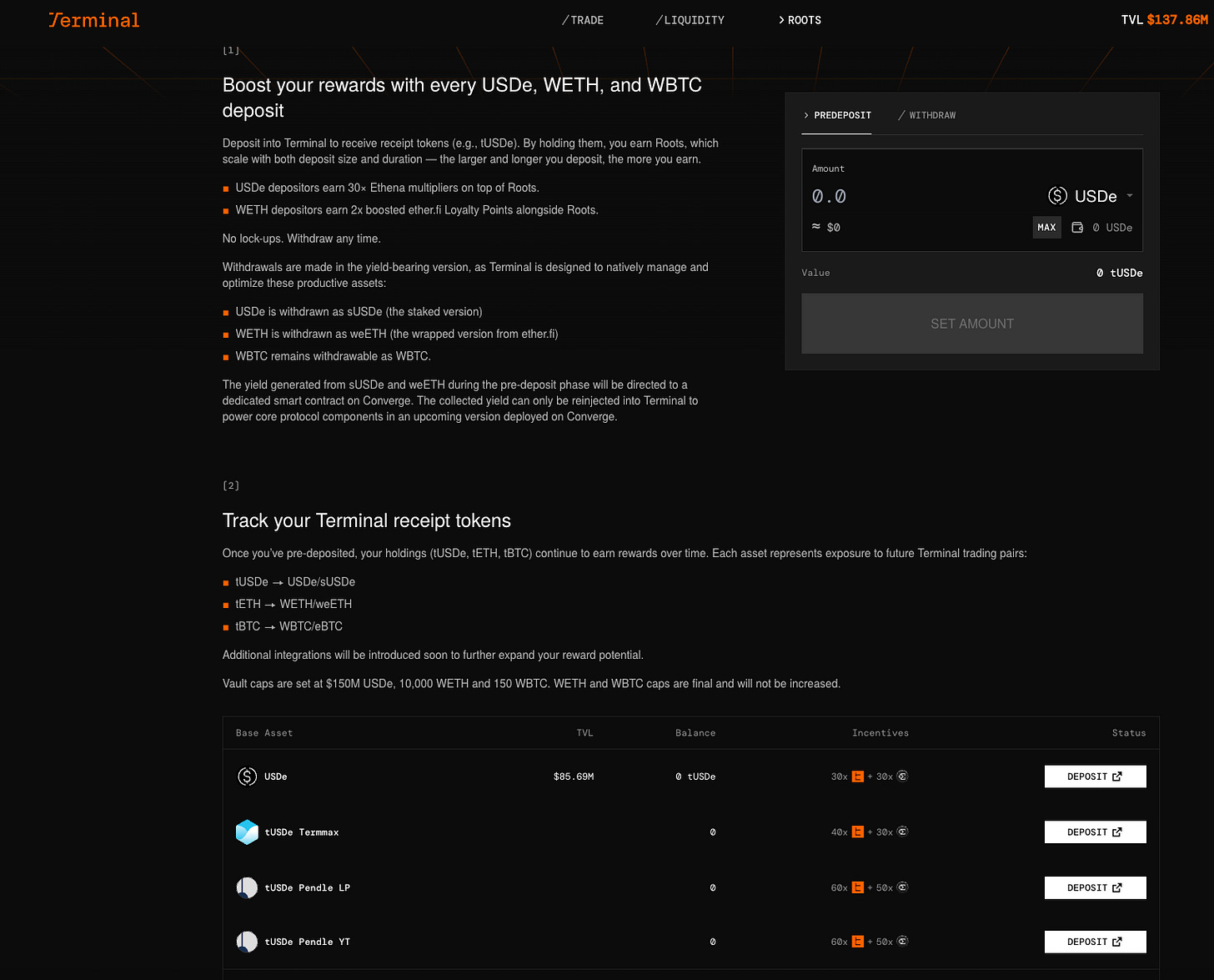
Task: Click the 'tUSDe → USDe/sUSDe' list item
Action: (295, 581)
